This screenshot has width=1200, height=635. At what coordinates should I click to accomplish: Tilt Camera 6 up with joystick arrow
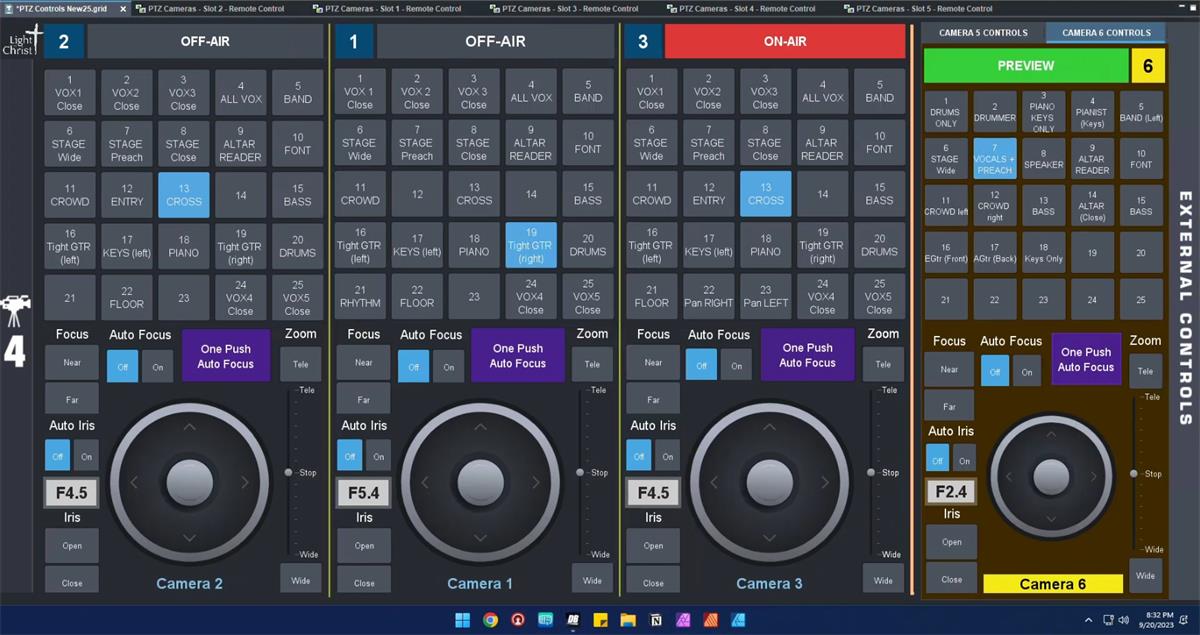click(1050, 433)
